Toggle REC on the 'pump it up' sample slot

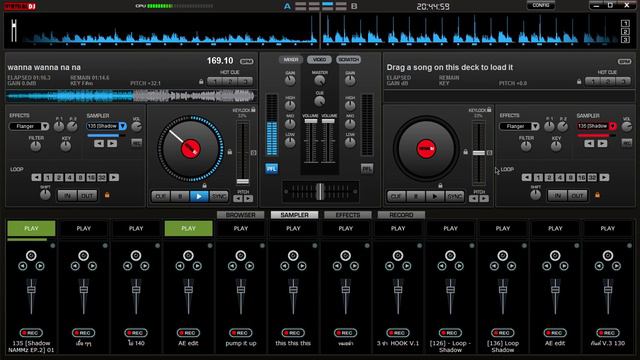tap(241, 333)
